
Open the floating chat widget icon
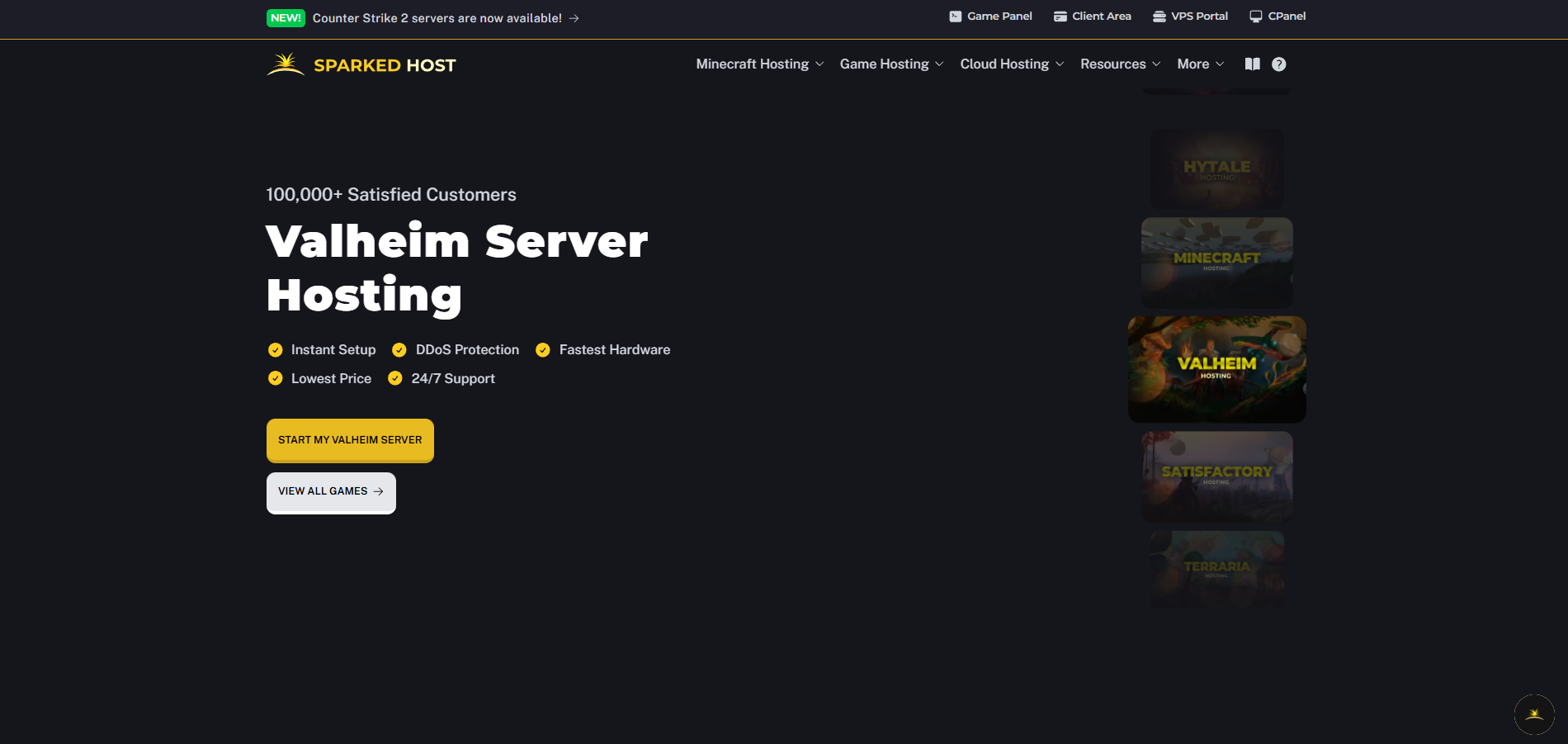pos(1535,714)
